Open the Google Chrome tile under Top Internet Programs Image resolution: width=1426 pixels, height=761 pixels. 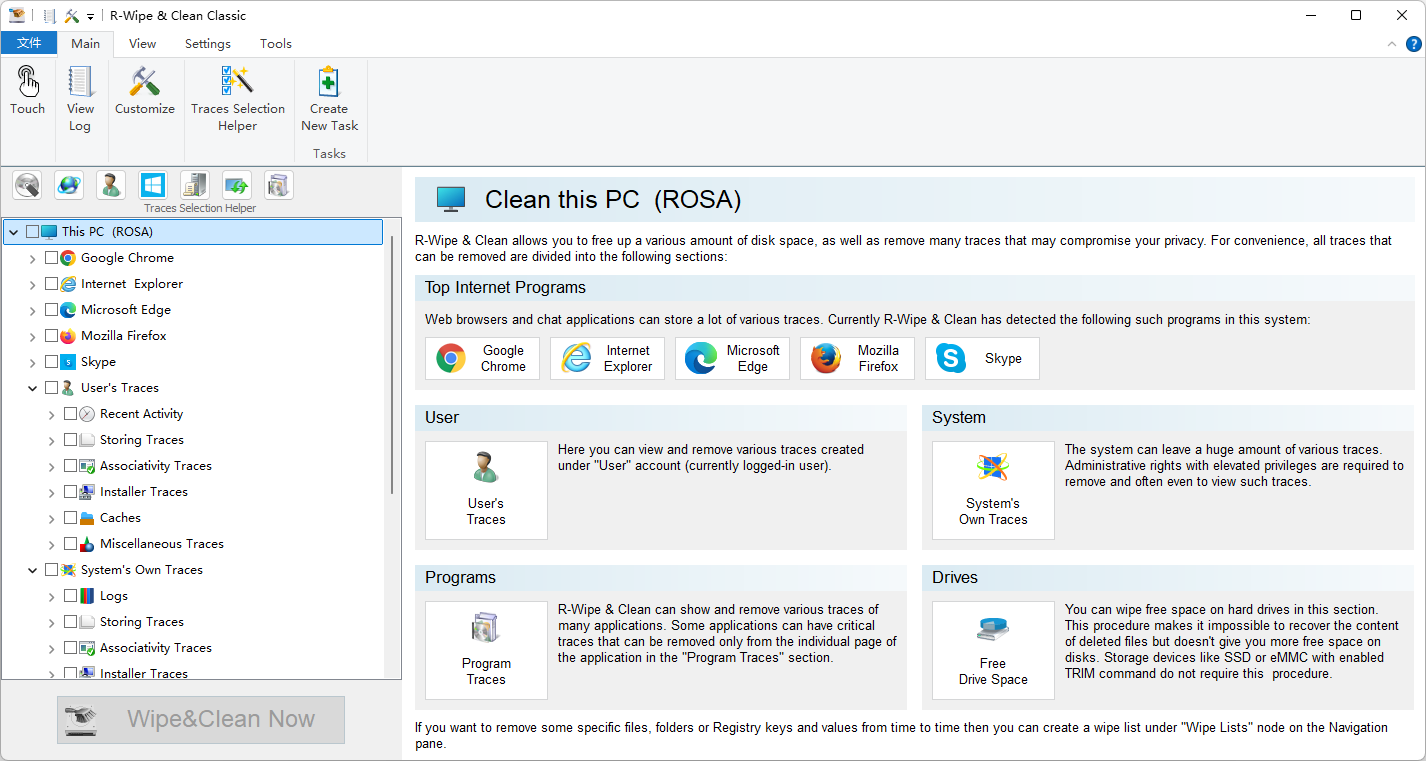tap(482, 358)
